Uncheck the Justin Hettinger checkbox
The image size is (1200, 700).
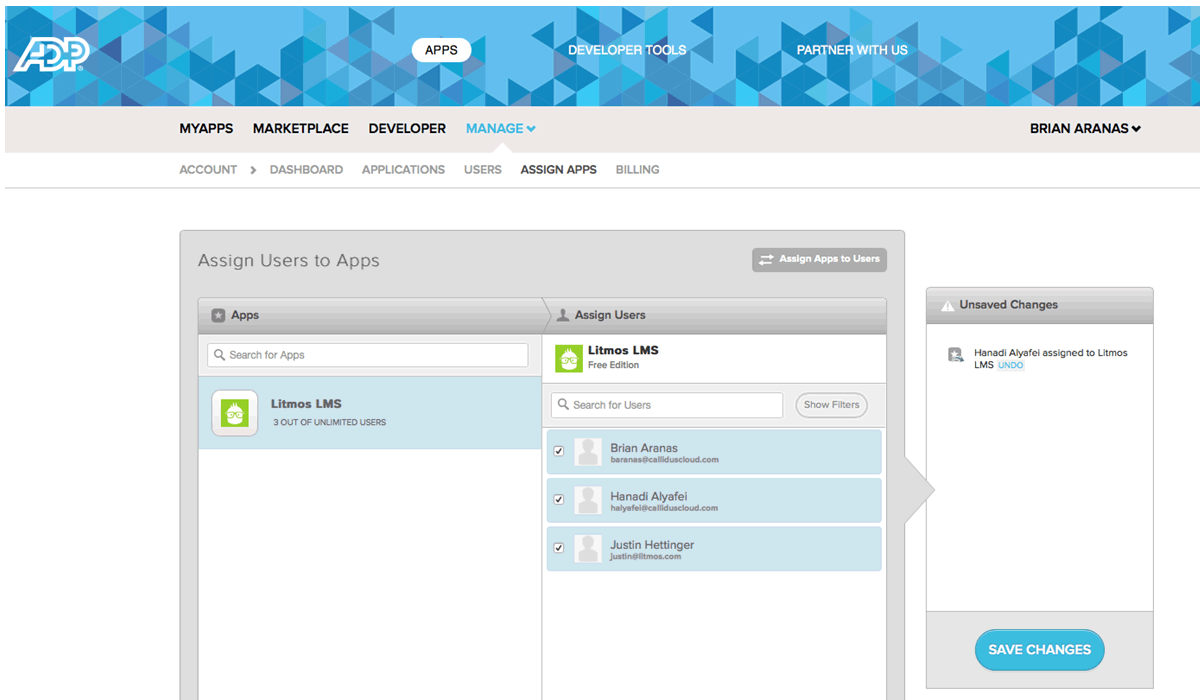click(x=559, y=548)
